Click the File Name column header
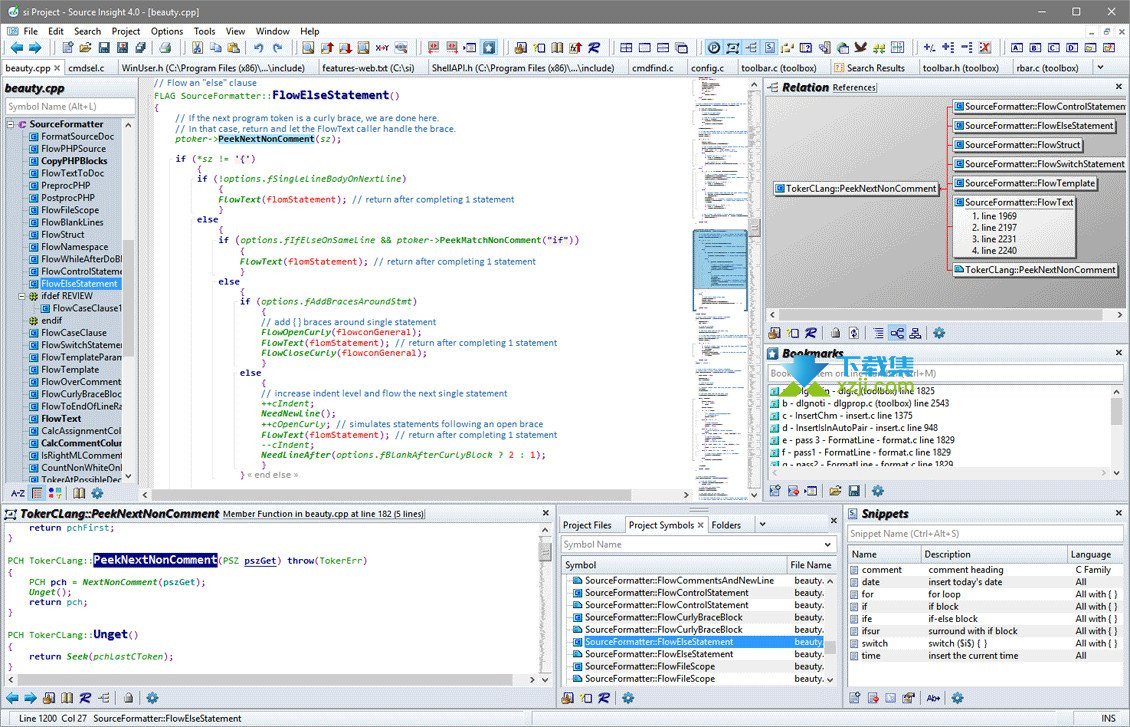 tap(811, 565)
